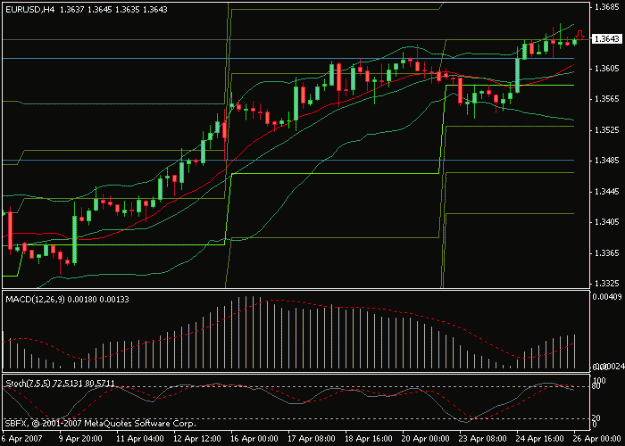Click the 12 Apr 12:00 time label

pyautogui.click(x=197, y=439)
